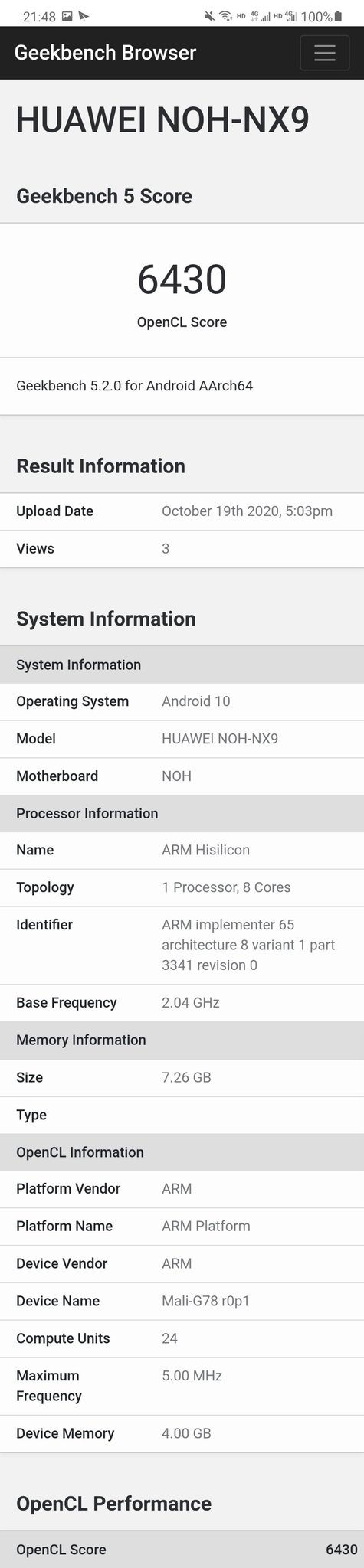Tap the OpenCL Score row in Performance

(x=182, y=1549)
